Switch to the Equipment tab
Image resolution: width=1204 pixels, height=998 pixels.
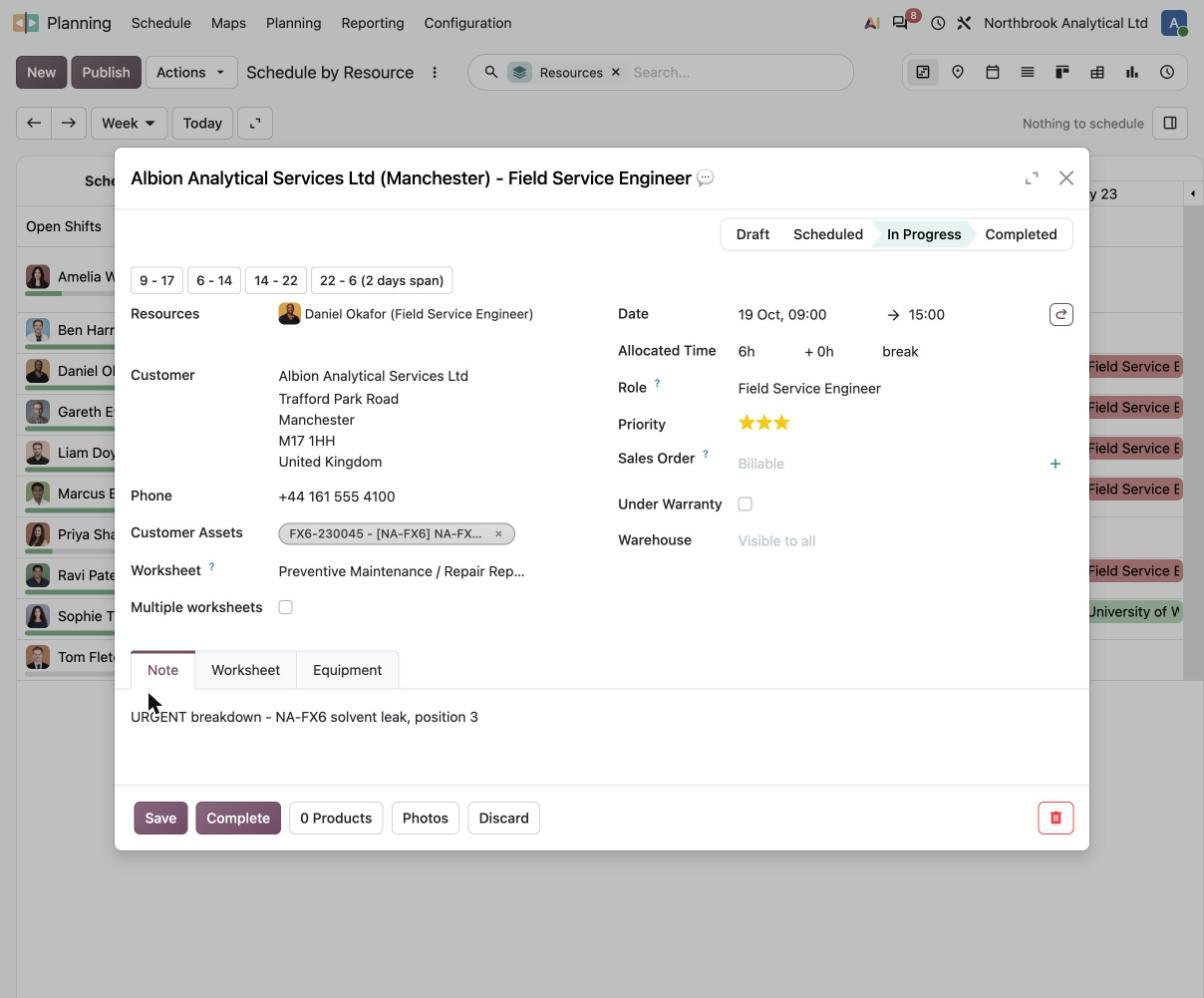point(347,670)
